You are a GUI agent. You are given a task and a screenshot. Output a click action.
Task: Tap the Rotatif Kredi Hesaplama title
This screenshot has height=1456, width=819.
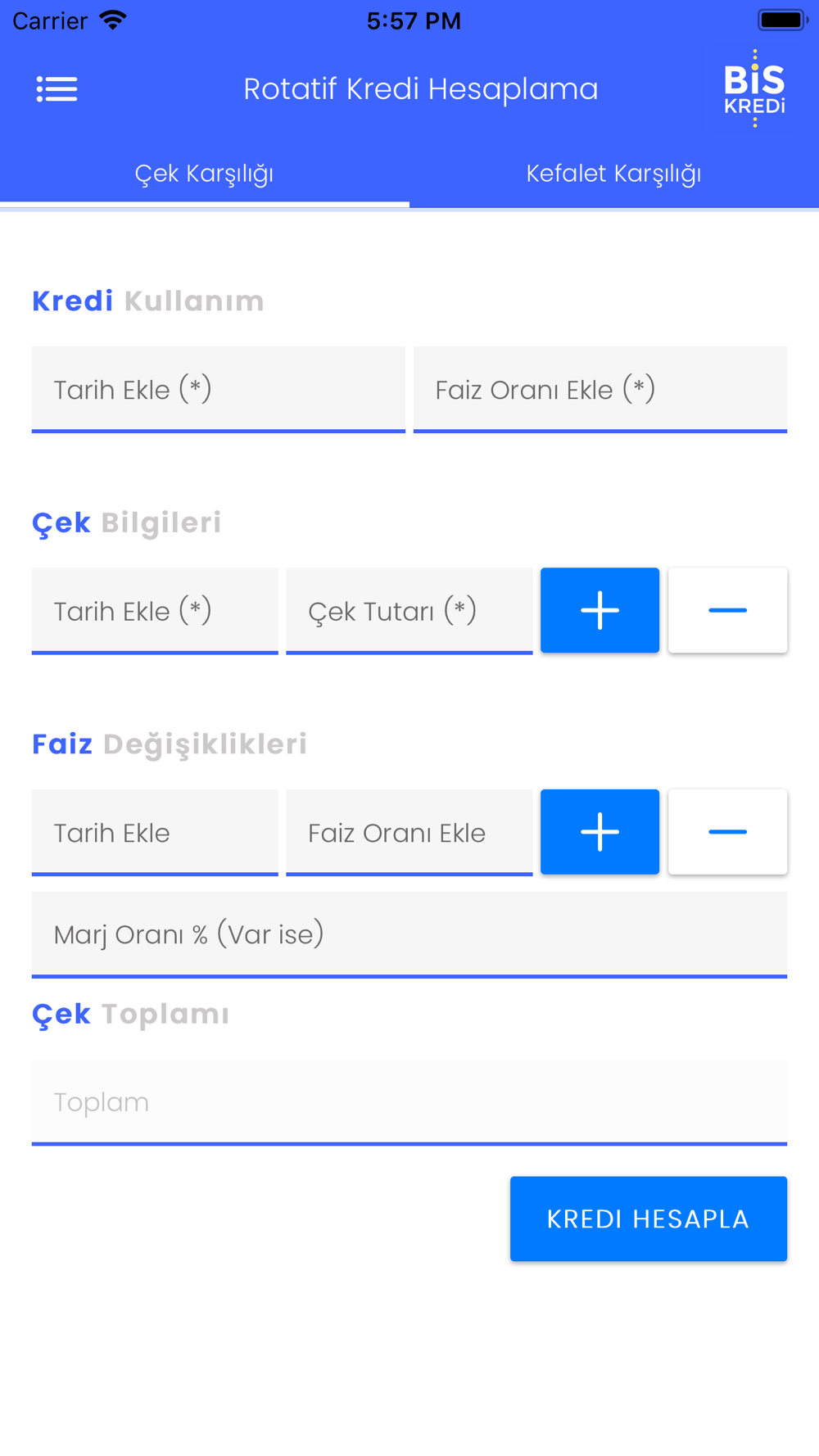tap(421, 89)
